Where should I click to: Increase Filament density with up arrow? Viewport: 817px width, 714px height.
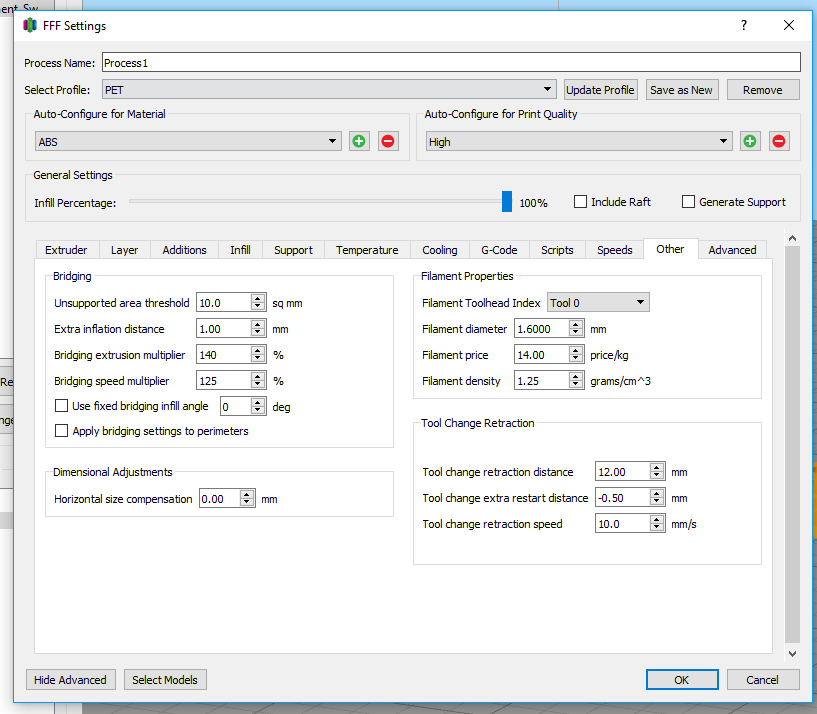pos(576,377)
